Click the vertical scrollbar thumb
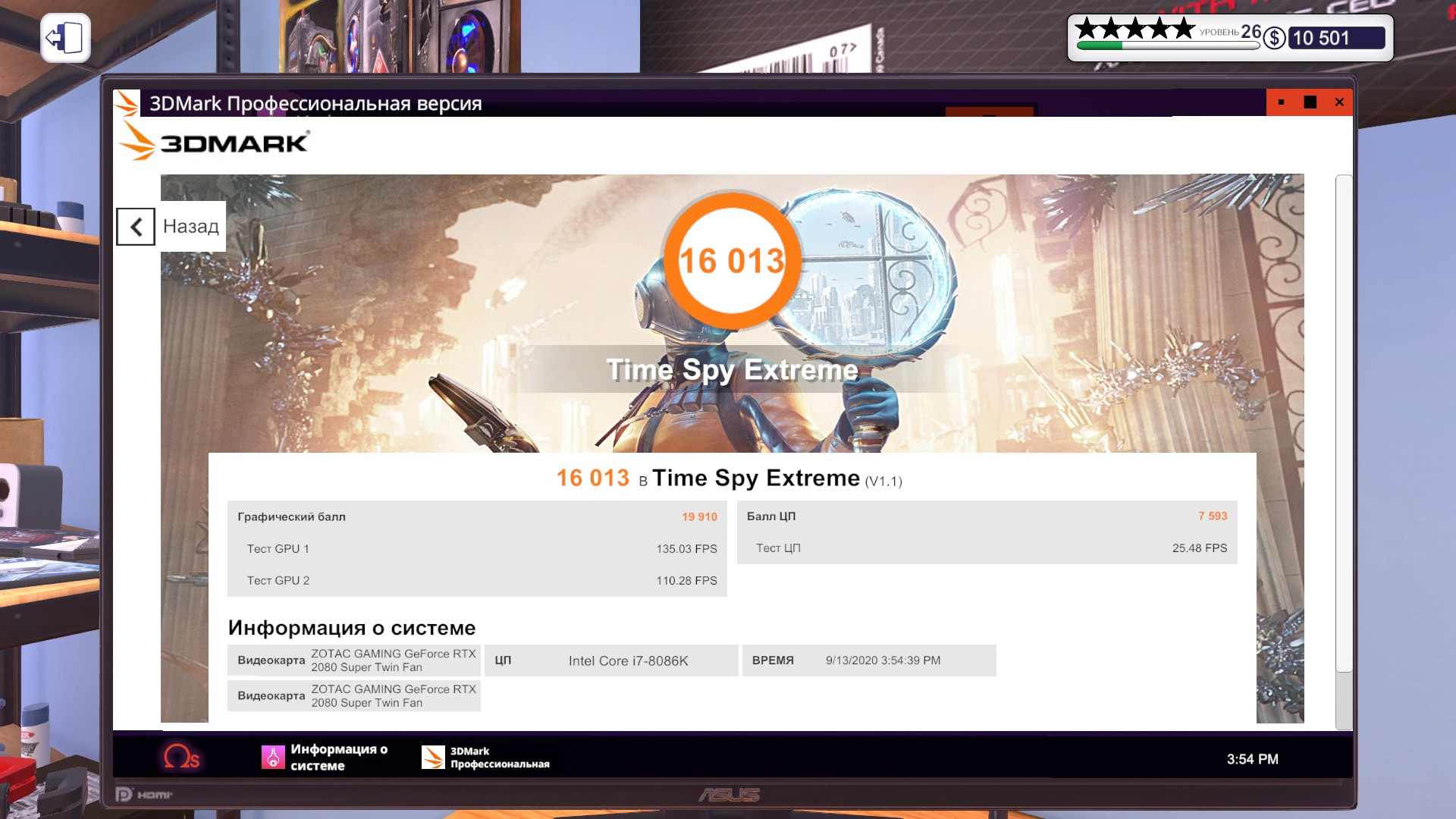Screen dimensions: 1456x819 coord(1343,423)
